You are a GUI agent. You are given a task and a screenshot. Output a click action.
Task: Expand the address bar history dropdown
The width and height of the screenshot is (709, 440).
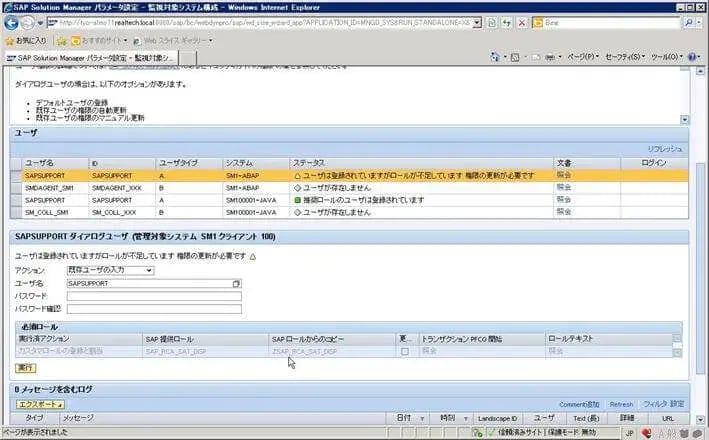coord(477,23)
